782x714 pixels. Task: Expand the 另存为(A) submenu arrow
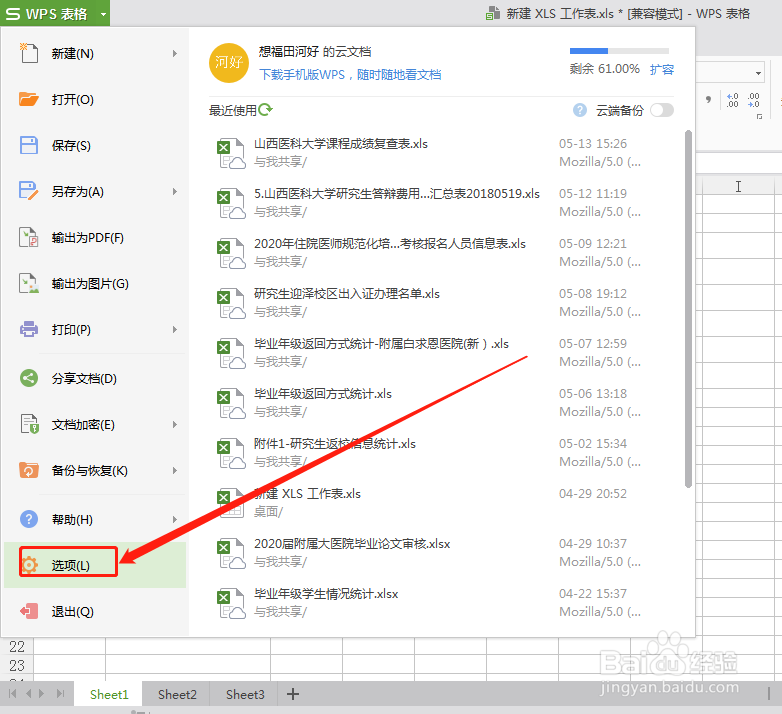[x=175, y=191]
